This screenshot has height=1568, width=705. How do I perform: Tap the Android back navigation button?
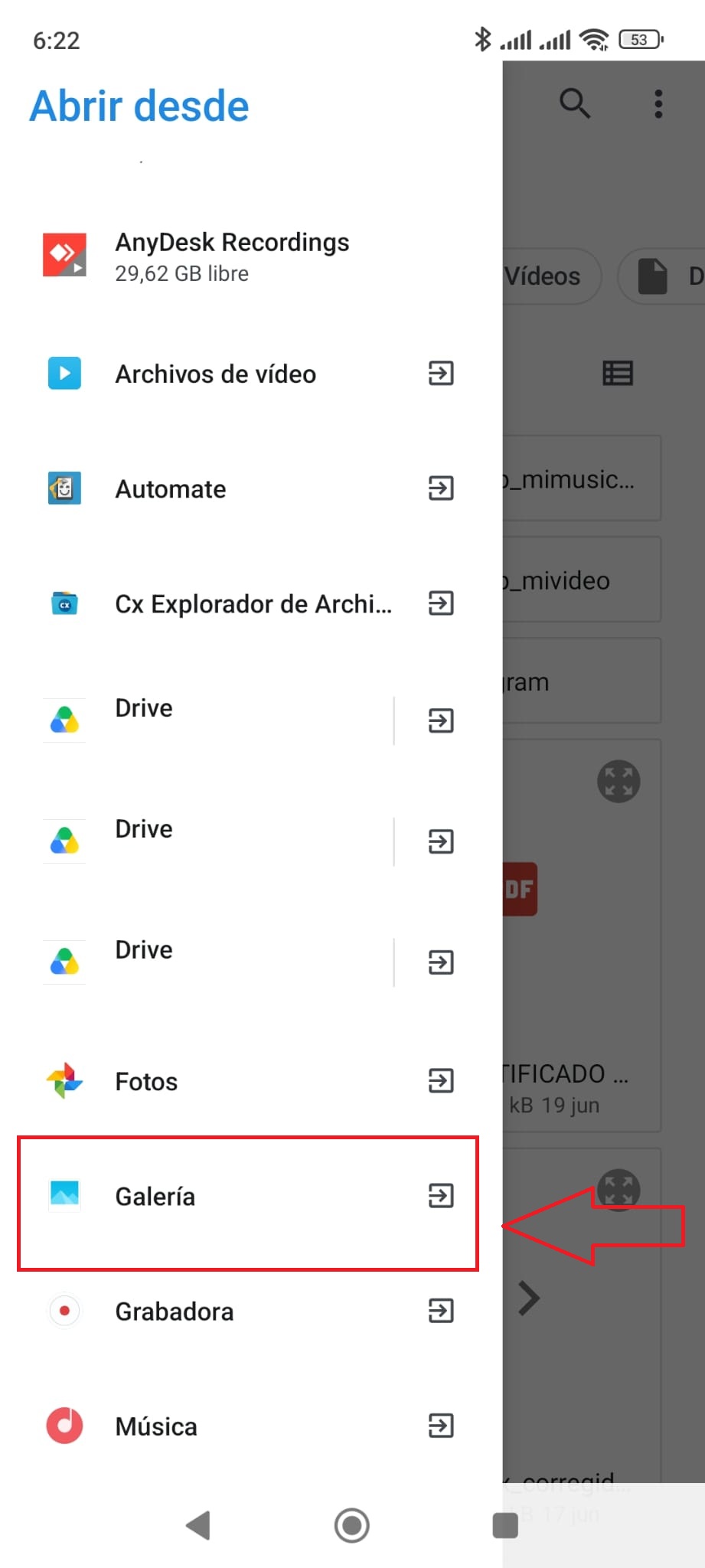pyautogui.click(x=198, y=1525)
